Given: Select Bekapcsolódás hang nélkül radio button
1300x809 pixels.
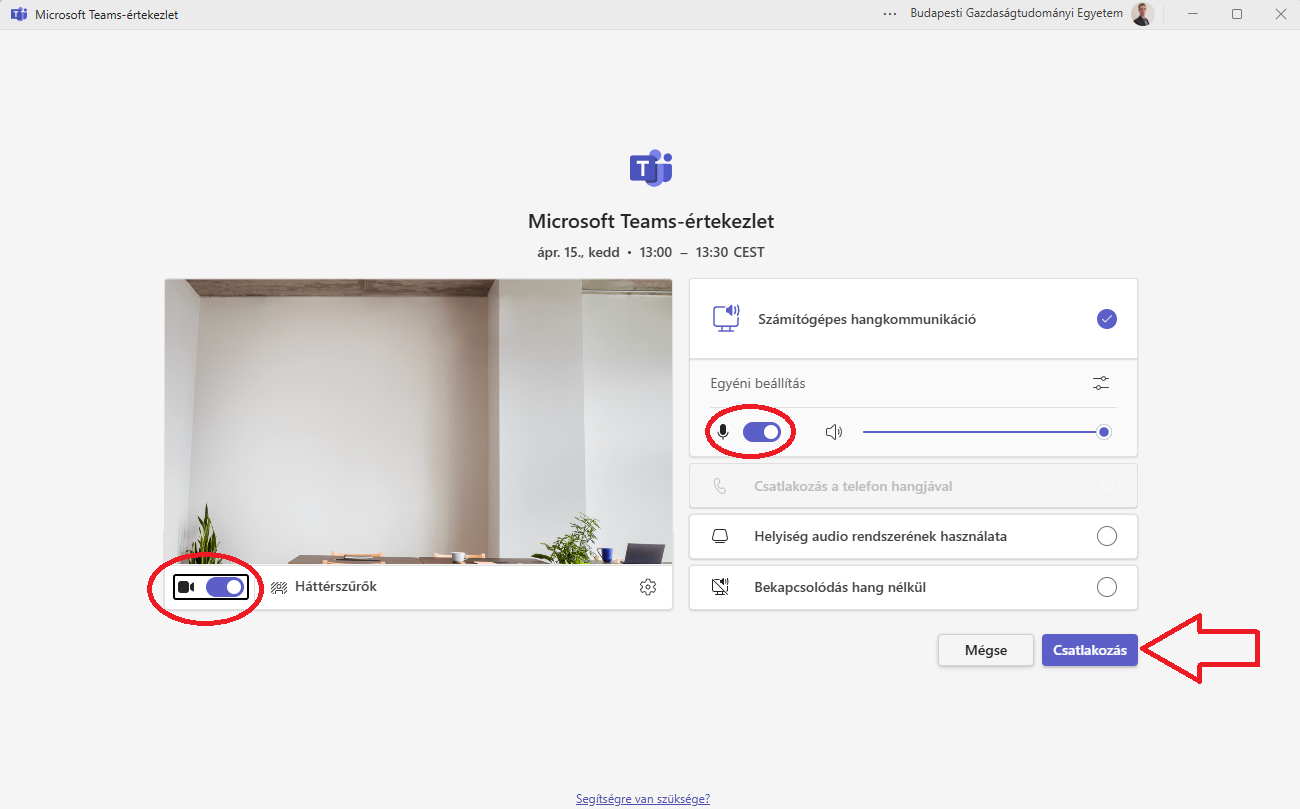Looking at the screenshot, I should 1107,587.
